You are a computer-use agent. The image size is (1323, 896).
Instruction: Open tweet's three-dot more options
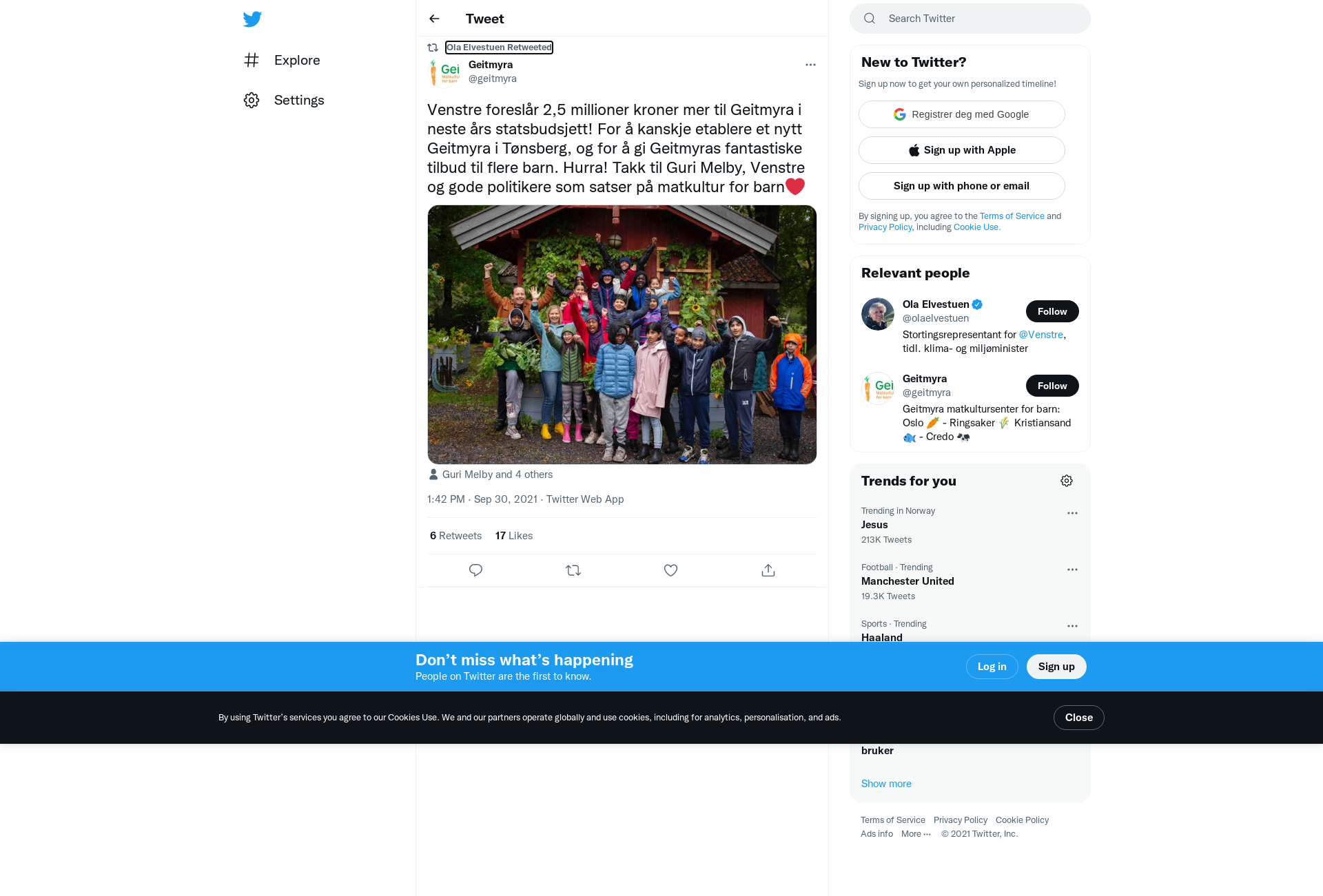click(x=810, y=65)
